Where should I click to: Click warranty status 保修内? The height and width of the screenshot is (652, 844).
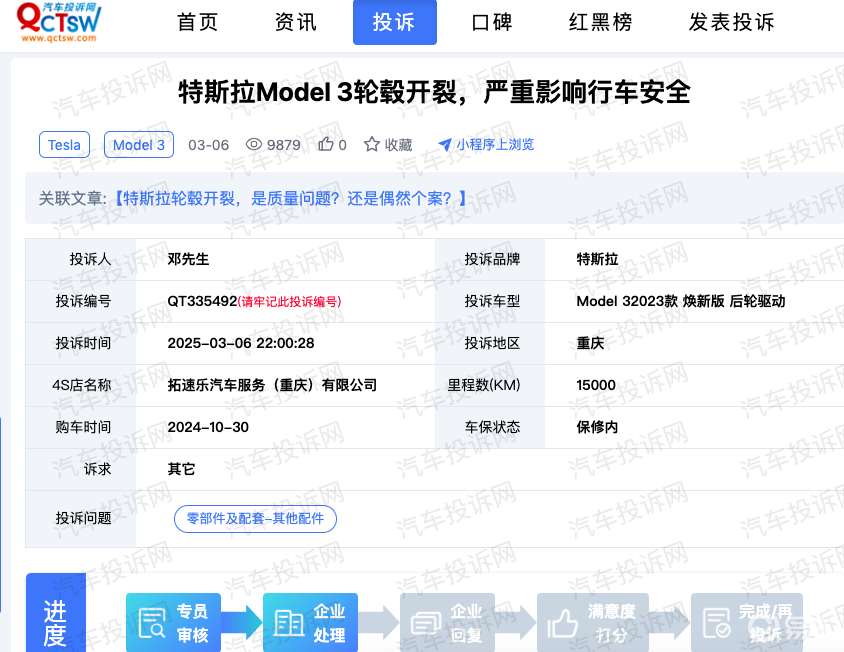[x=597, y=427]
